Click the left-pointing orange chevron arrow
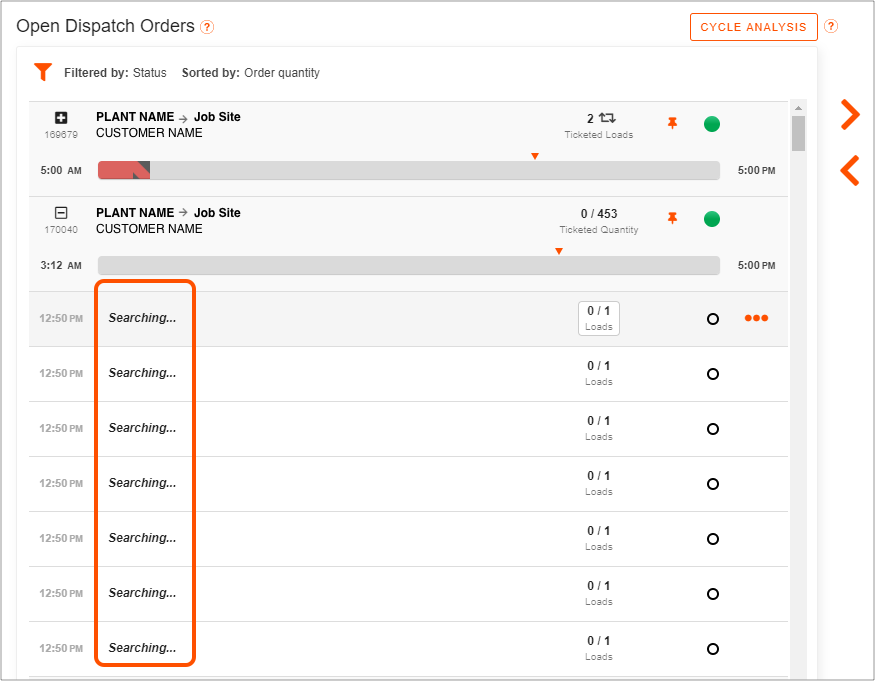The image size is (875, 681). 850,170
